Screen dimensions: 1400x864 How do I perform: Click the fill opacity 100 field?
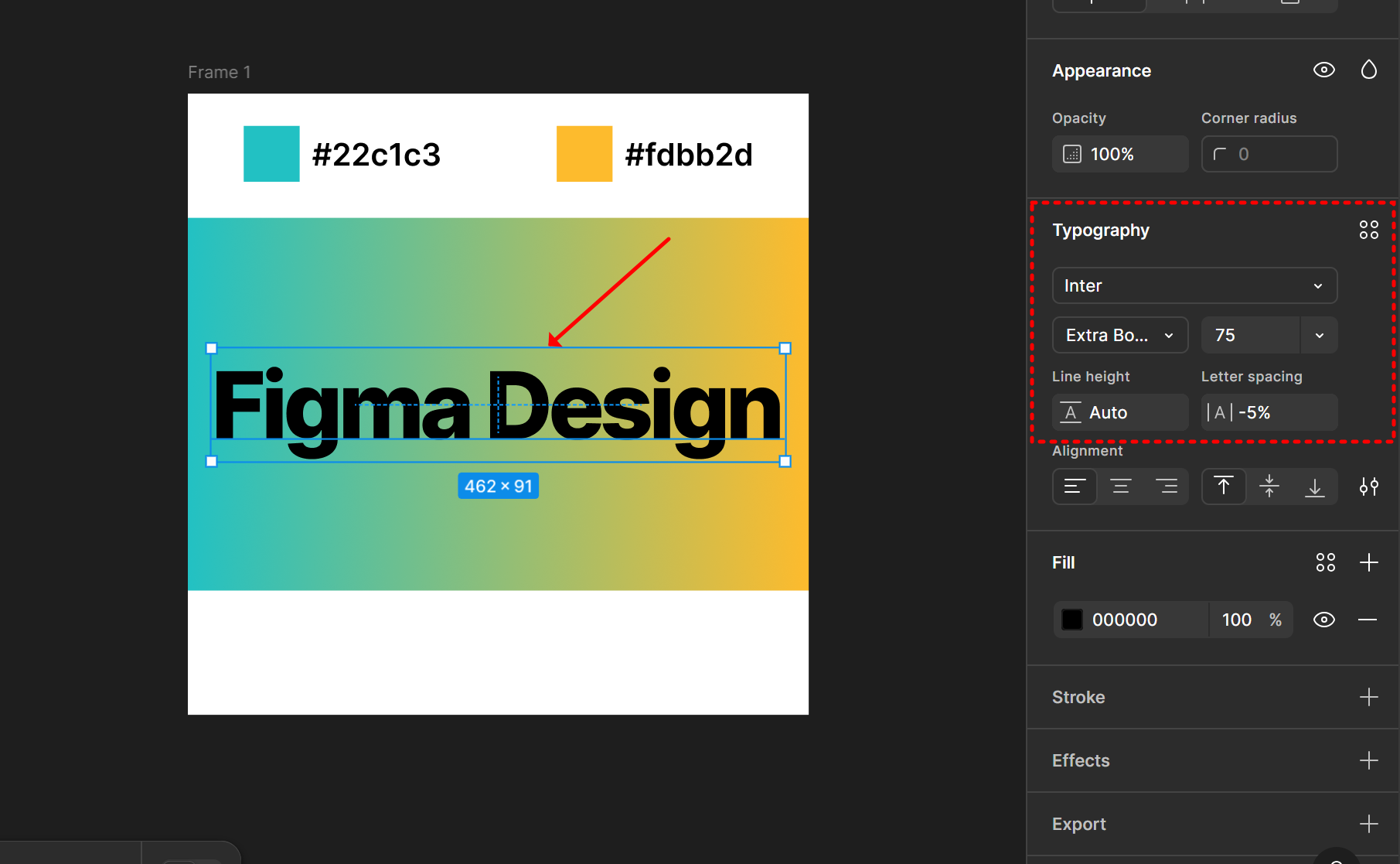pyautogui.click(x=1237, y=620)
